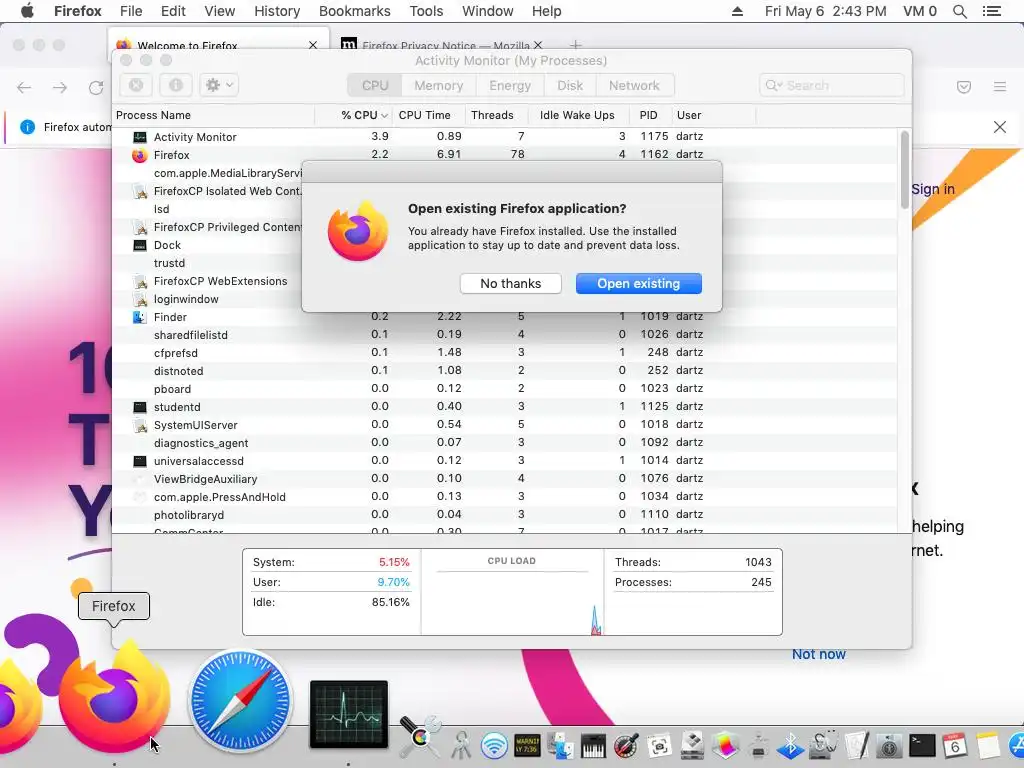Open the gear action dropdown in Activity Monitor

(219, 85)
